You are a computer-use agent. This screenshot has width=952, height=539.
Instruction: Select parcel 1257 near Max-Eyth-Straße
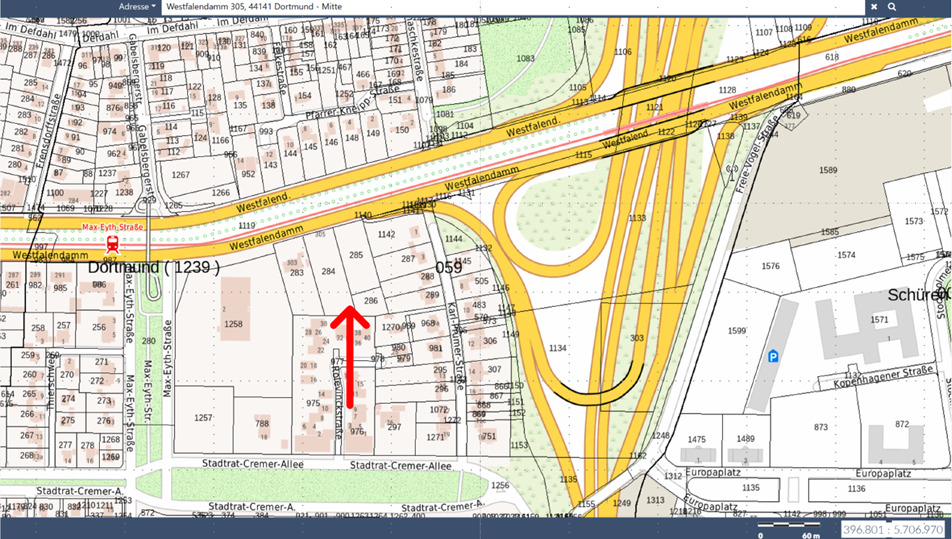[203, 417]
